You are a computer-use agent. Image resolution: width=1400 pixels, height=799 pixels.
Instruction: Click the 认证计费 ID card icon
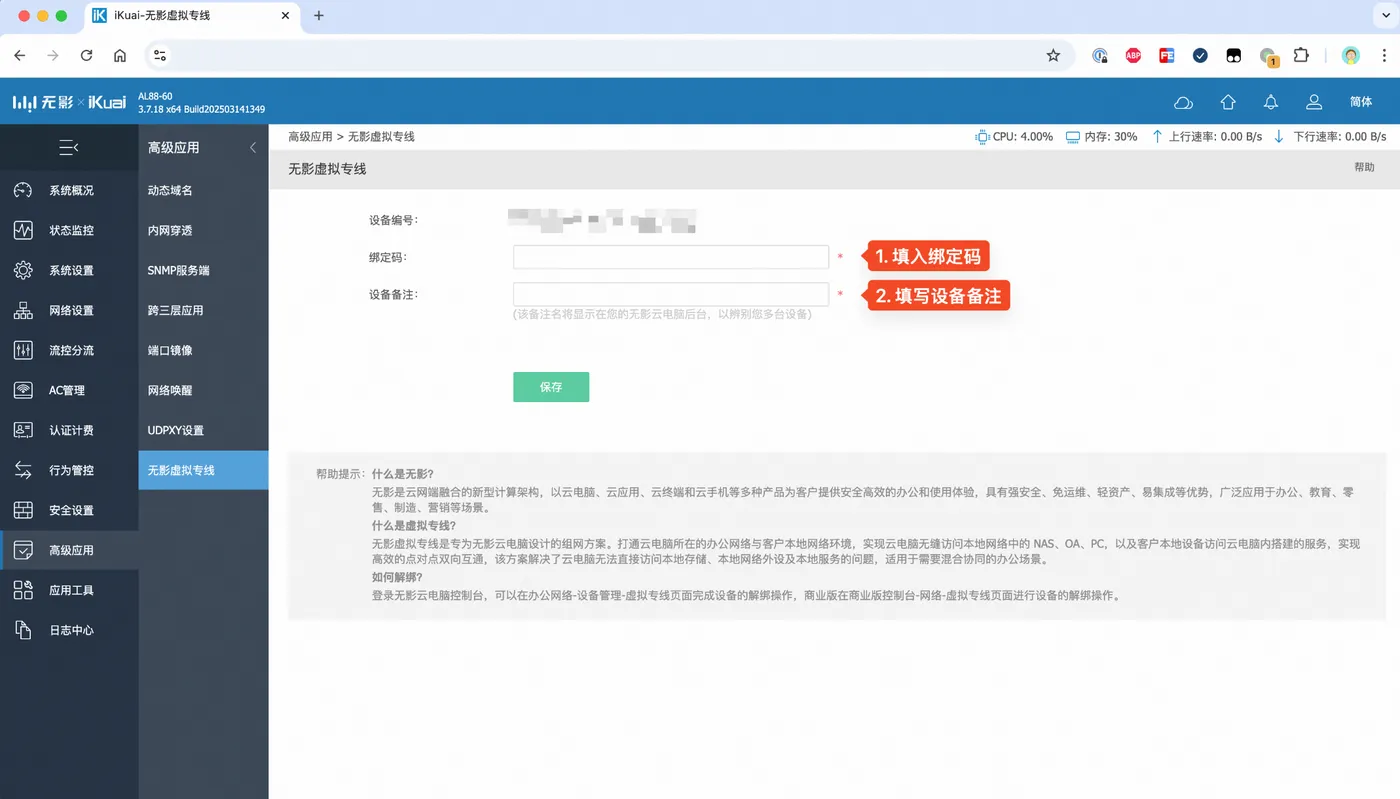point(23,430)
